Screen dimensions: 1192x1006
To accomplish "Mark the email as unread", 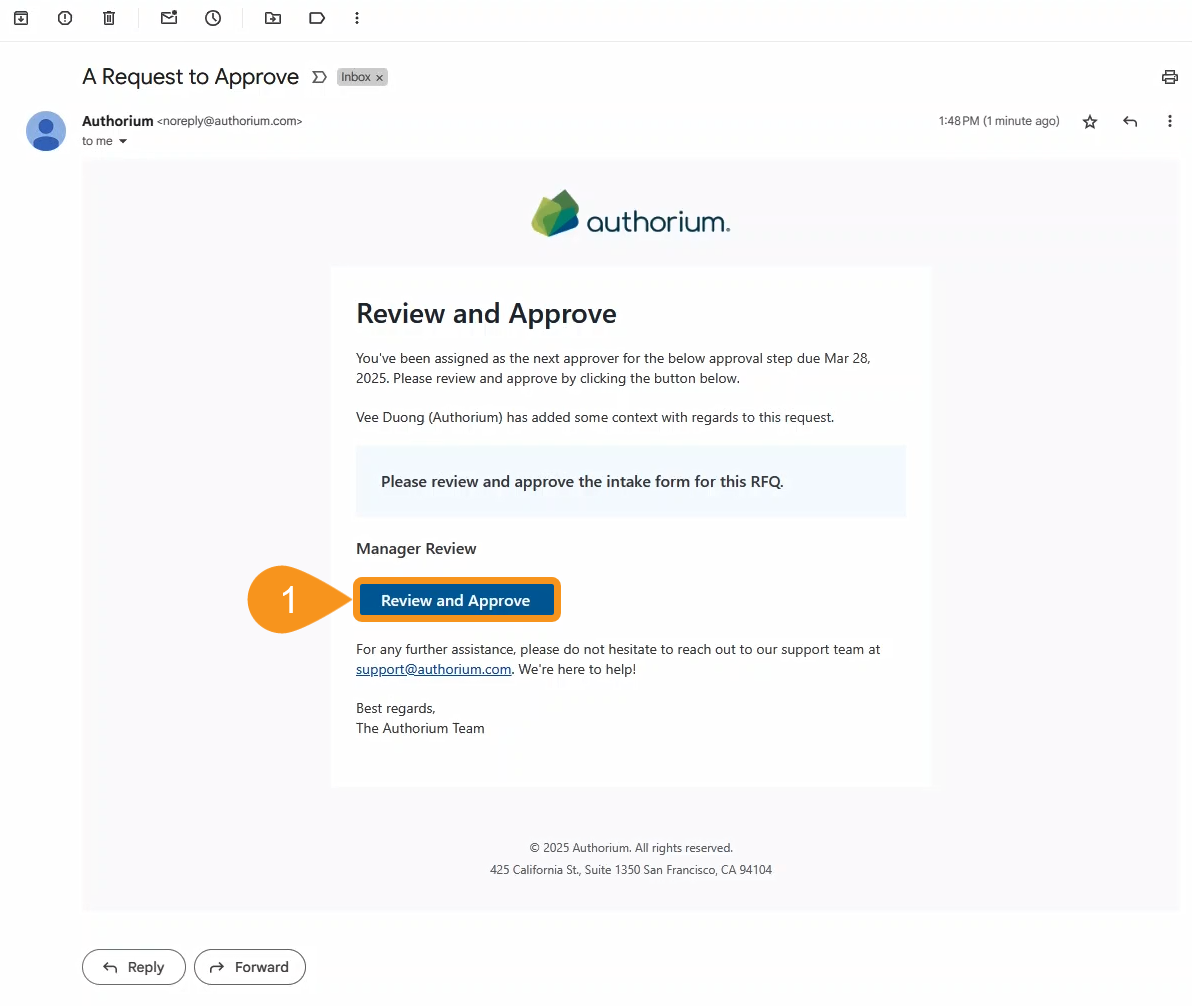I will pyautogui.click(x=168, y=18).
